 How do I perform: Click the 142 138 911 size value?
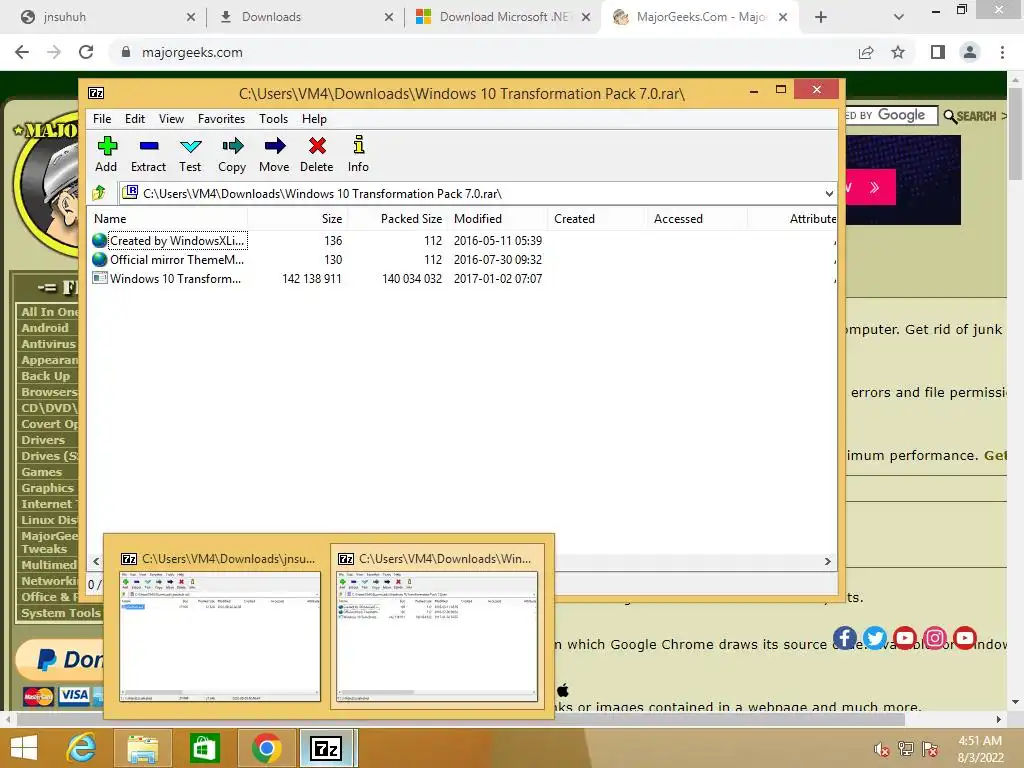[312, 278]
